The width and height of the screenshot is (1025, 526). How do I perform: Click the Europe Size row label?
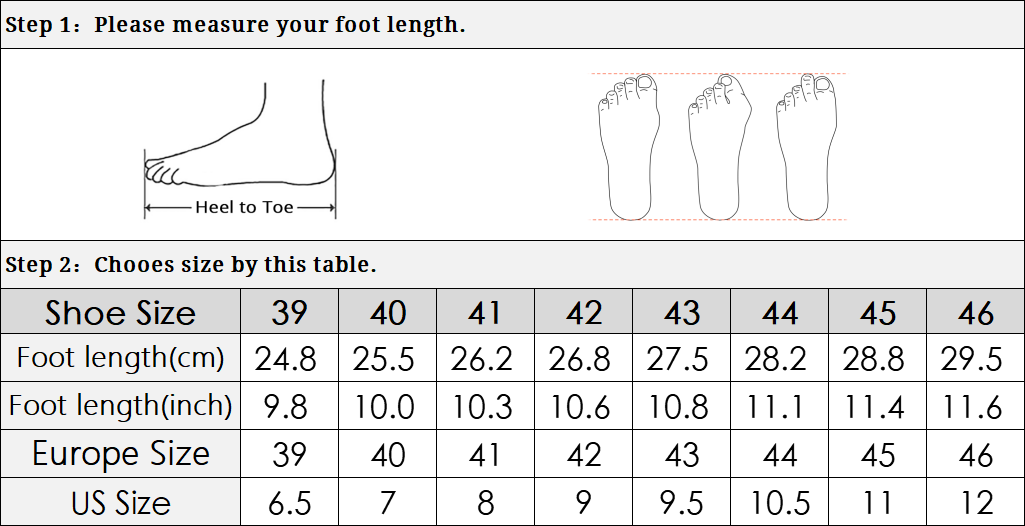coord(120,454)
